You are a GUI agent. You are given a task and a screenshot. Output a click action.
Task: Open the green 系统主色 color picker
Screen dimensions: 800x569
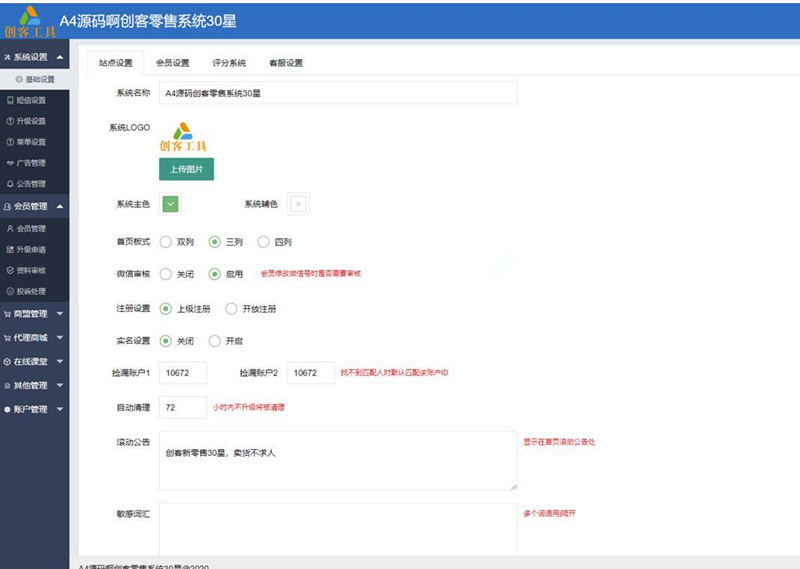(x=170, y=204)
